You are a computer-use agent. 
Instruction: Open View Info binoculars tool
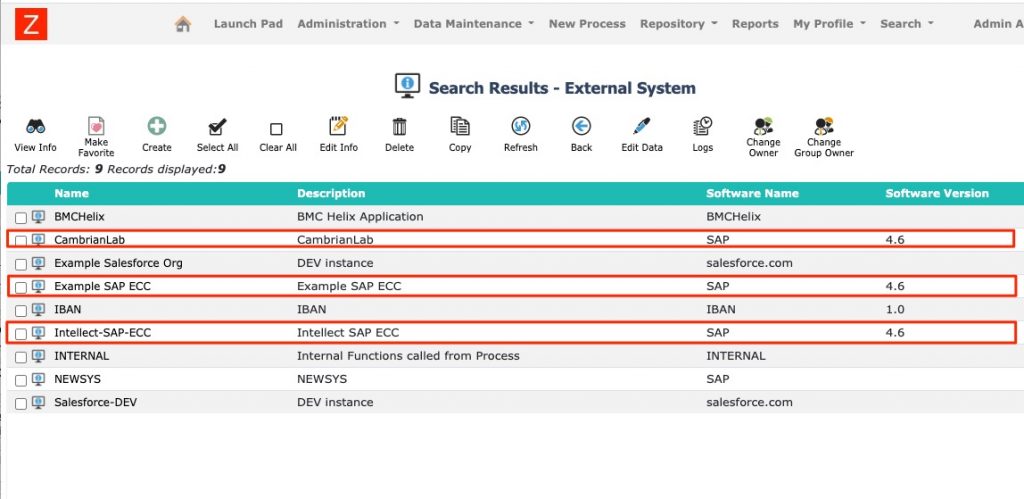pyautogui.click(x=35, y=126)
